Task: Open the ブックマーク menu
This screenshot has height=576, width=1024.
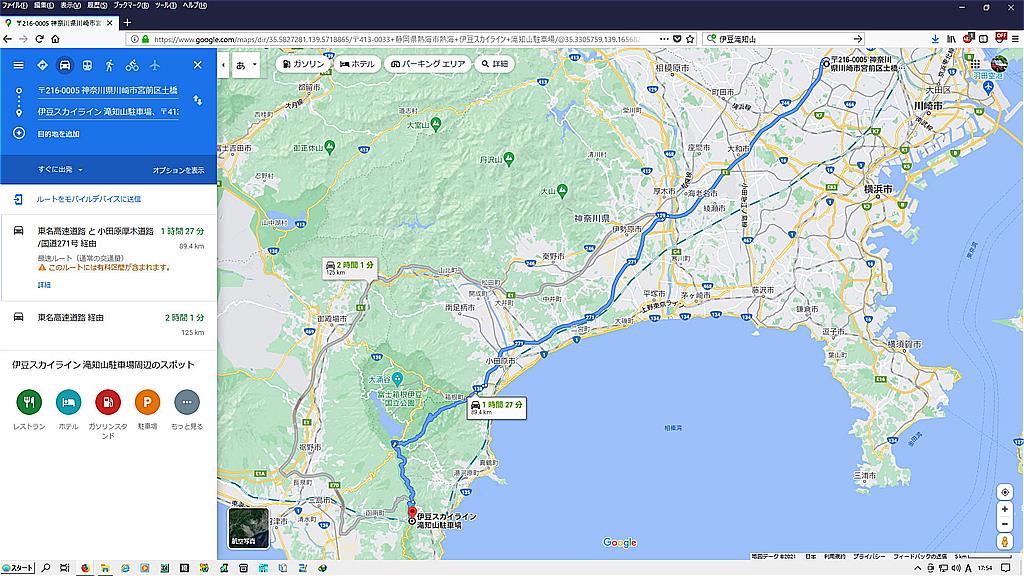Action: tap(132, 5)
